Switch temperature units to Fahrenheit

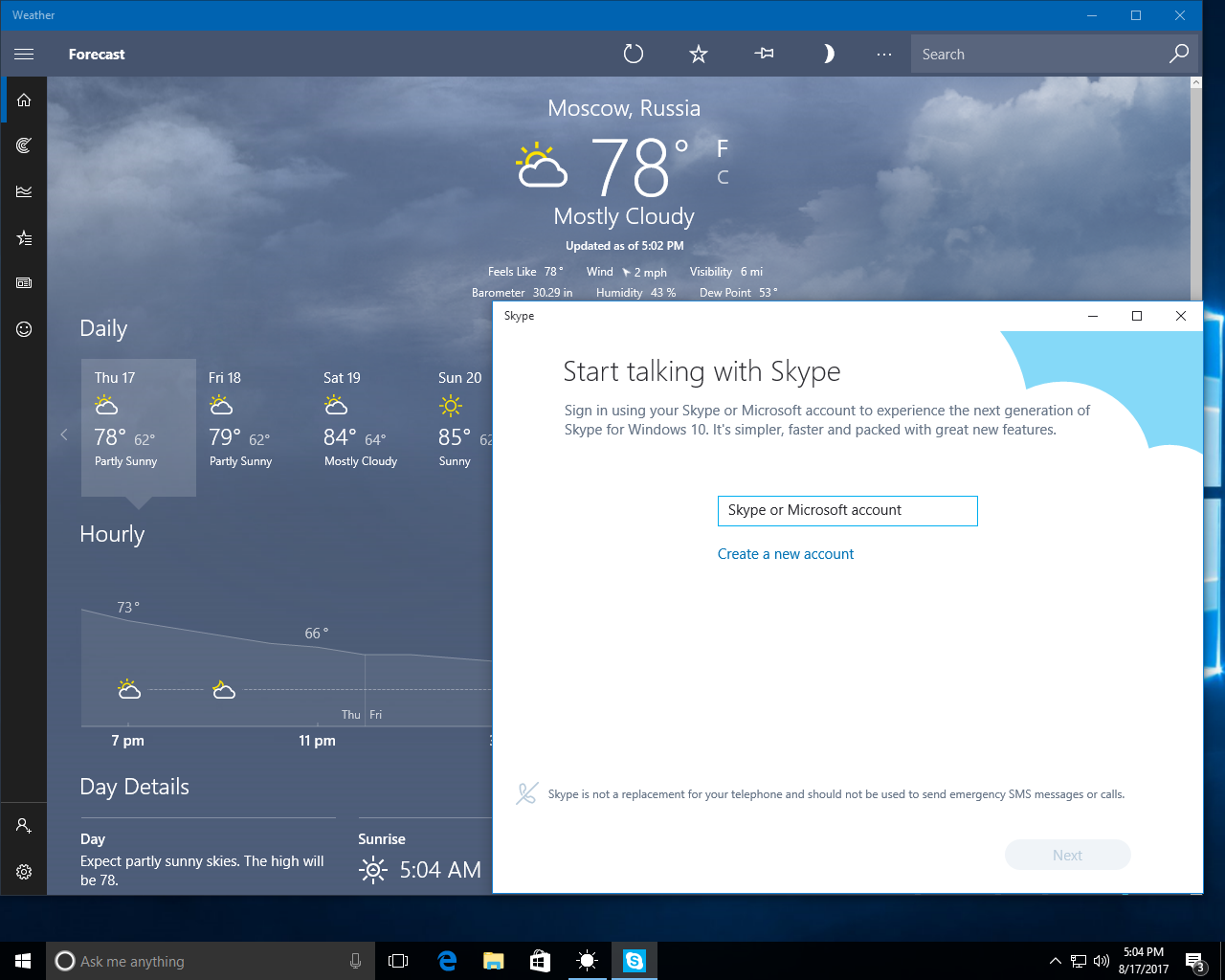pyautogui.click(x=723, y=148)
